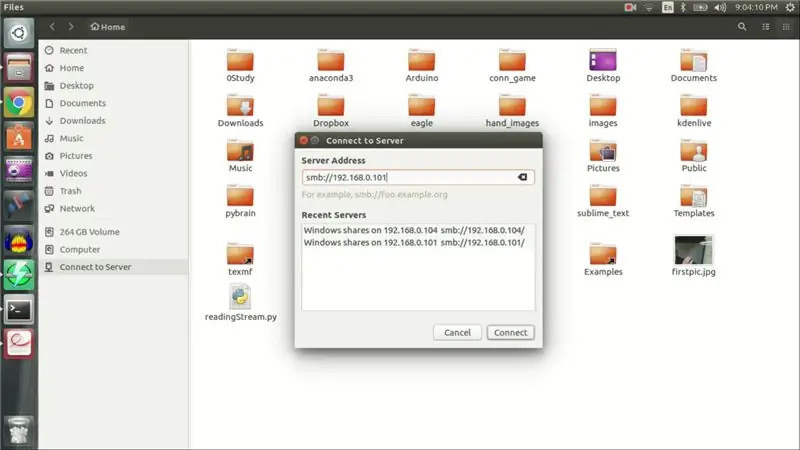This screenshot has height=450, width=800.
Task: Select the readingStream.py file
Action: [240, 304]
